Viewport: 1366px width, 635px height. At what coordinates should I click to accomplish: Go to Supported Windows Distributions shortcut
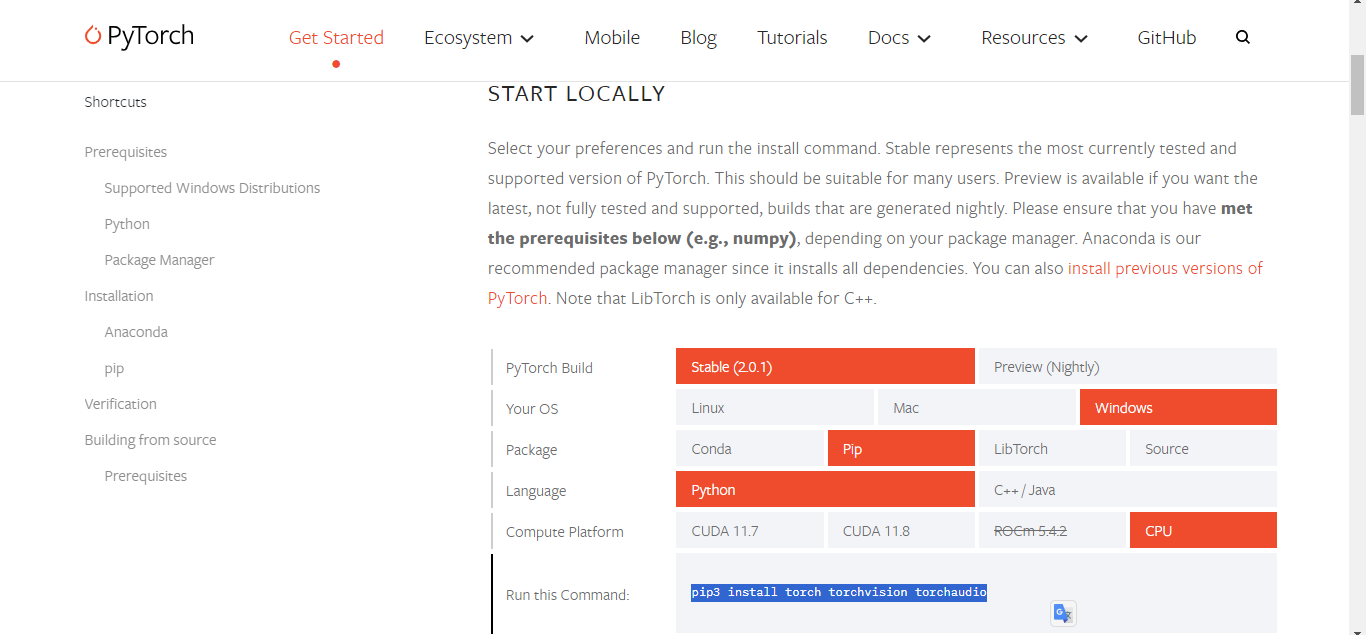pyautogui.click(x=212, y=188)
